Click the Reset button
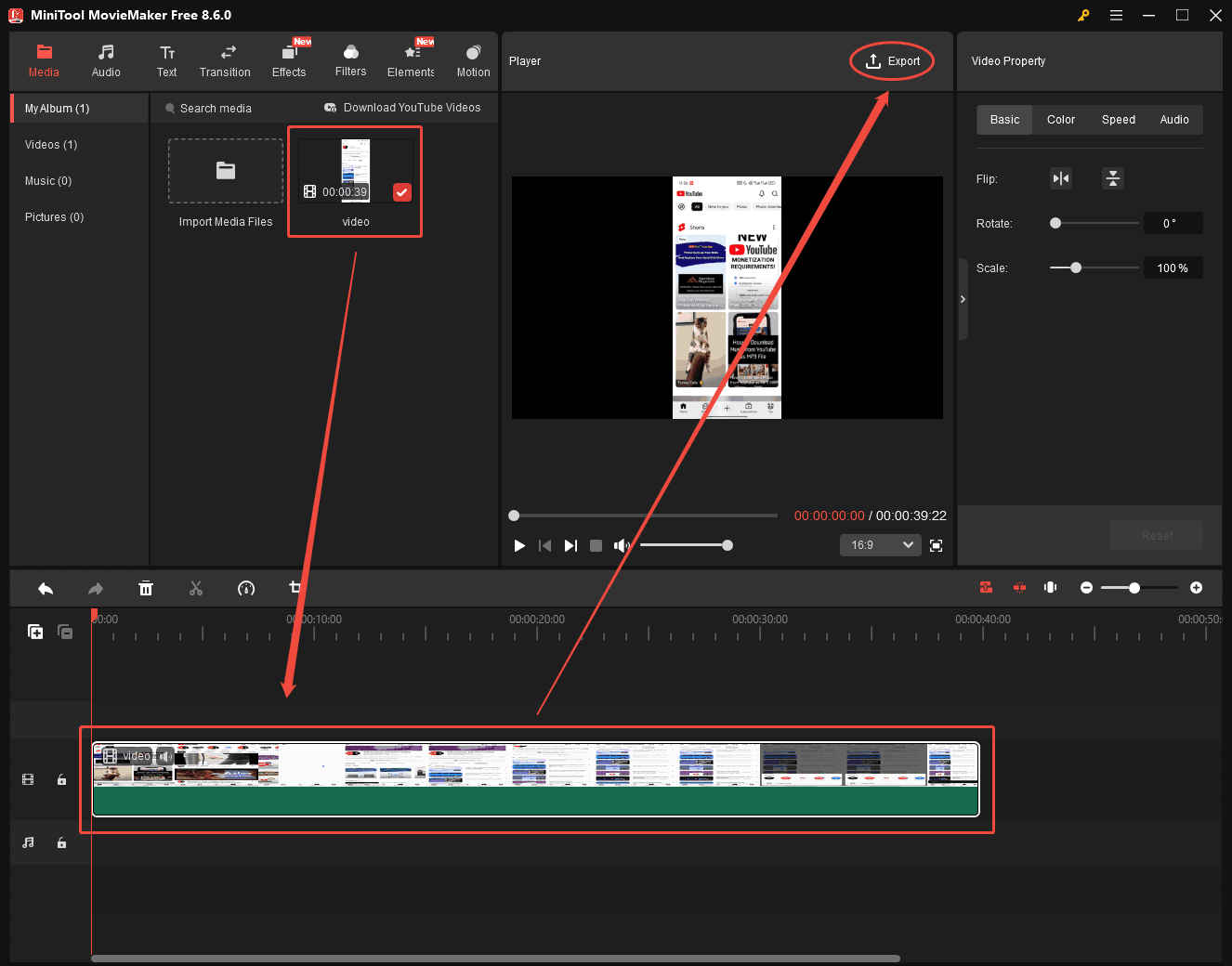This screenshot has height=966, width=1232. [1157, 535]
